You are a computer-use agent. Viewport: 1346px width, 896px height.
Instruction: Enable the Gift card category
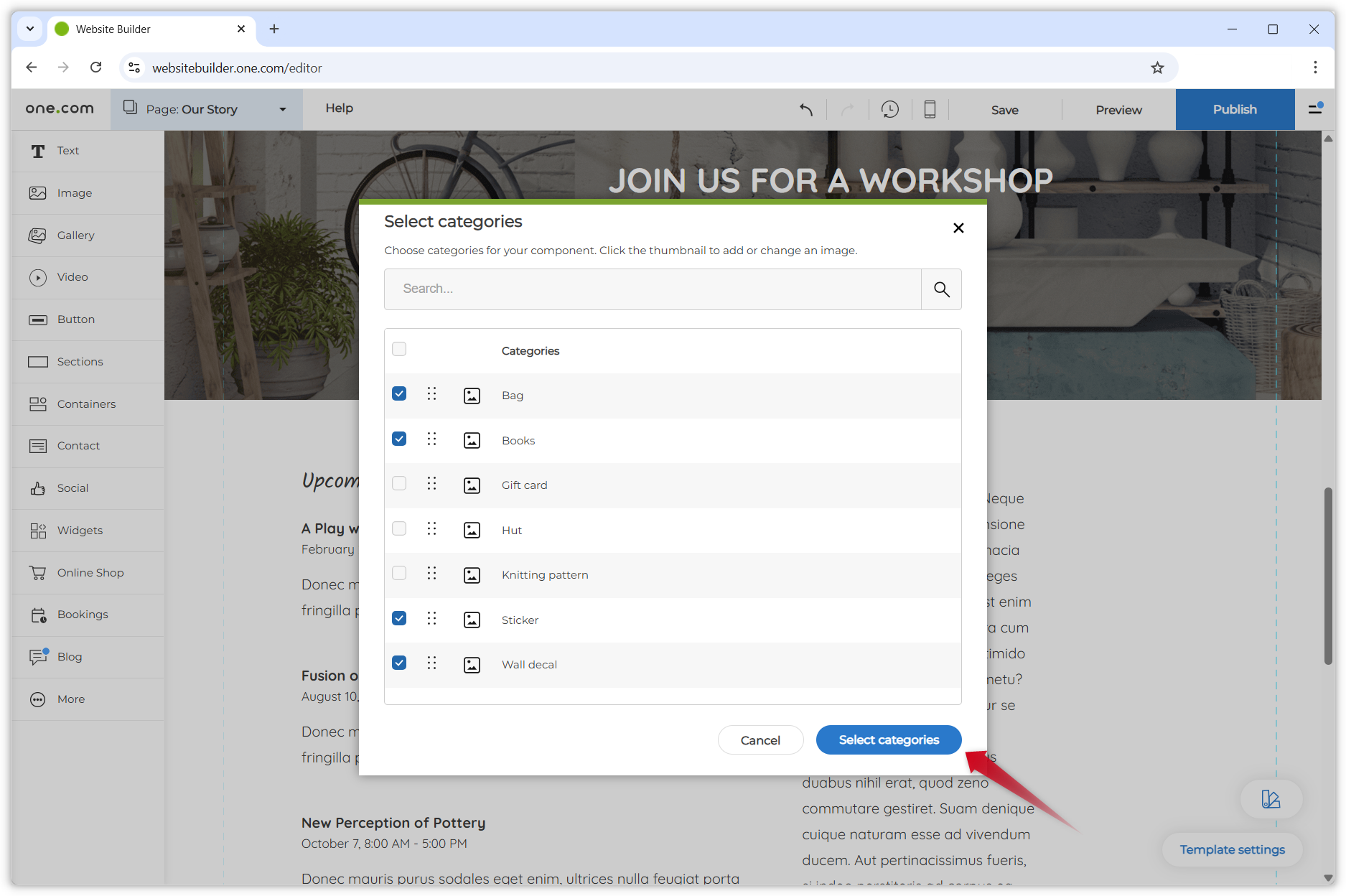click(x=399, y=483)
